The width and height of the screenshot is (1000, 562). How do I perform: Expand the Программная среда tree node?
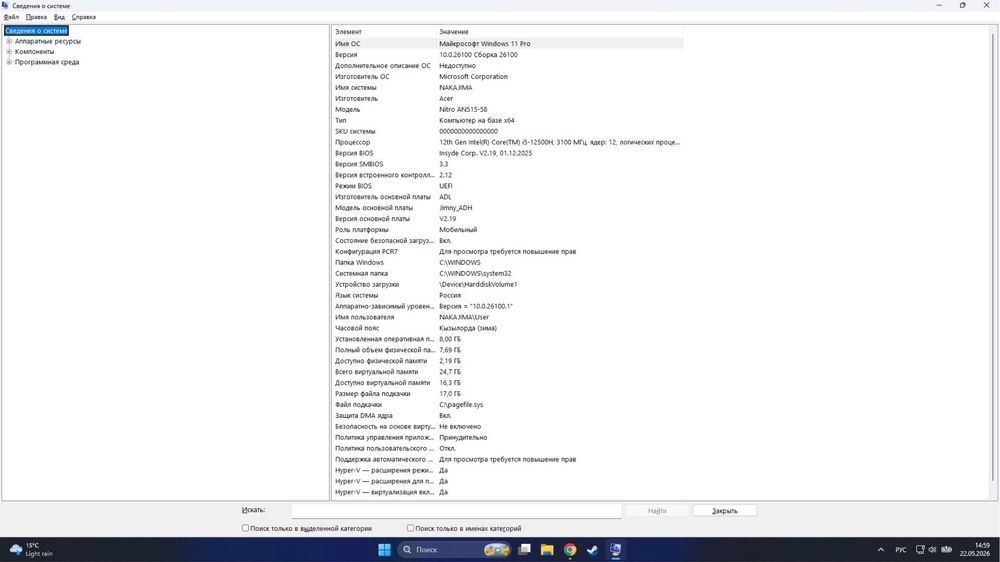click(9, 63)
